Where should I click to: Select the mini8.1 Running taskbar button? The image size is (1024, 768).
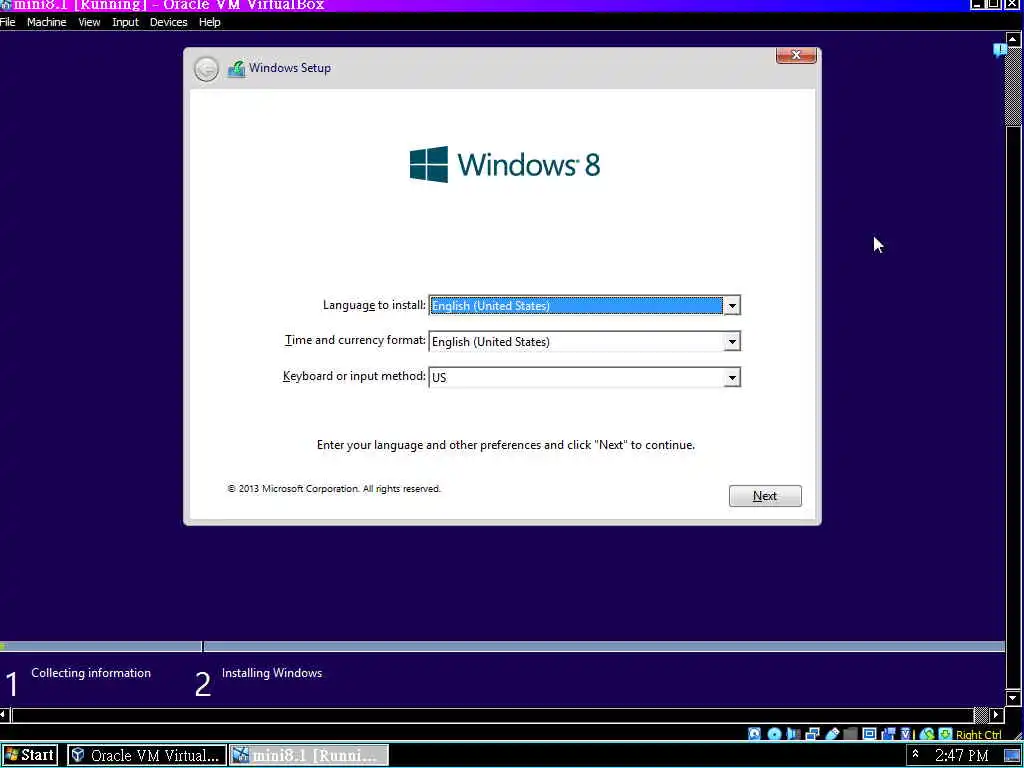coord(309,755)
